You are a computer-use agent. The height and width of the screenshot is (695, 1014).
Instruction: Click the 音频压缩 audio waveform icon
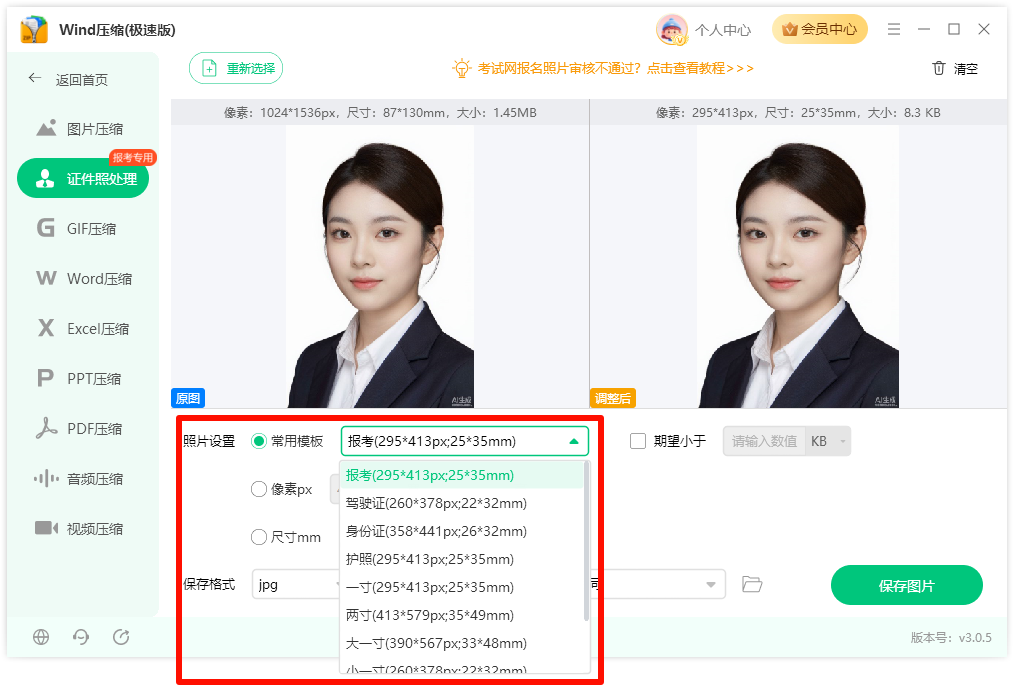(46, 478)
